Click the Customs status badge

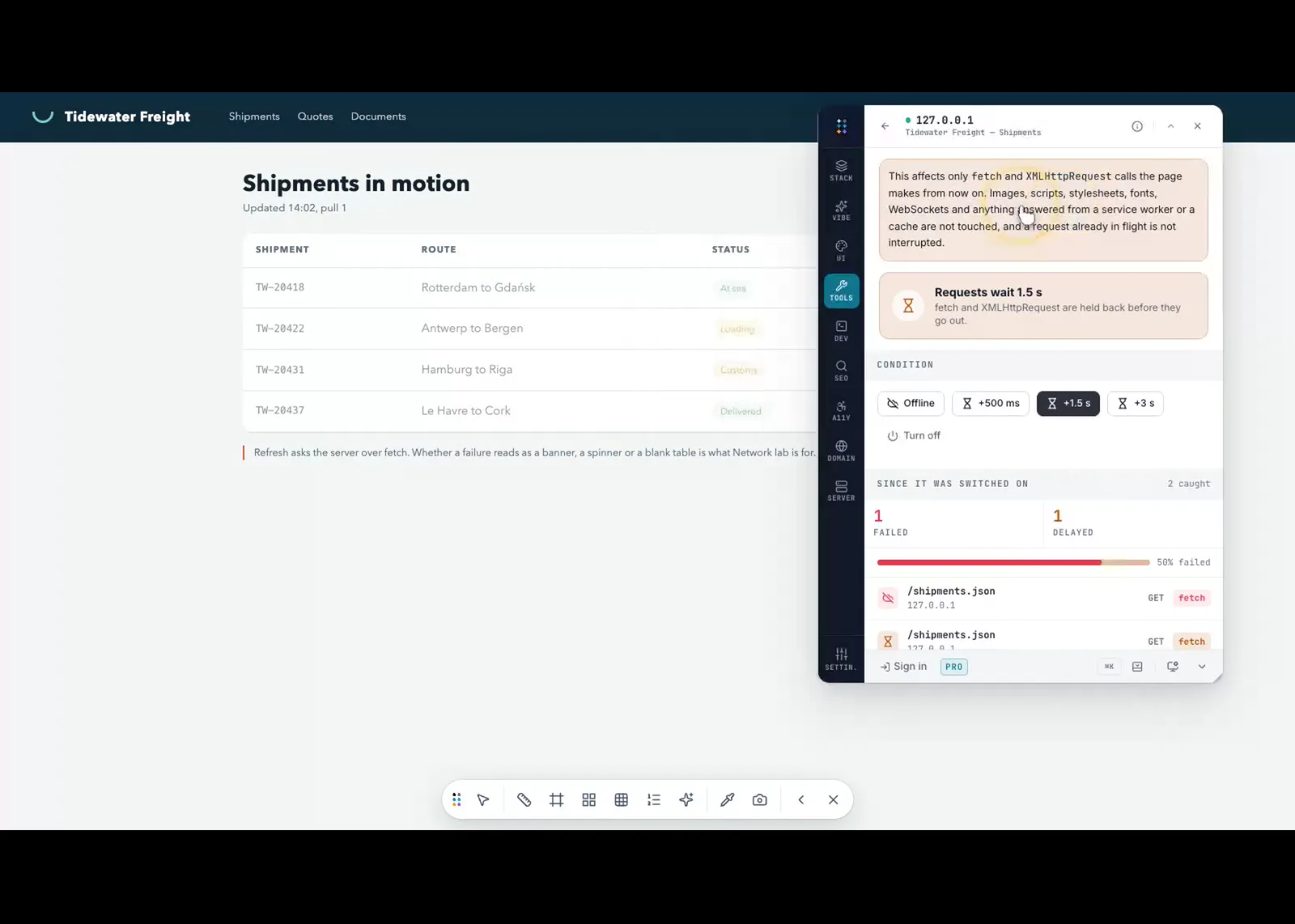pyautogui.click(x=739, y=370)
